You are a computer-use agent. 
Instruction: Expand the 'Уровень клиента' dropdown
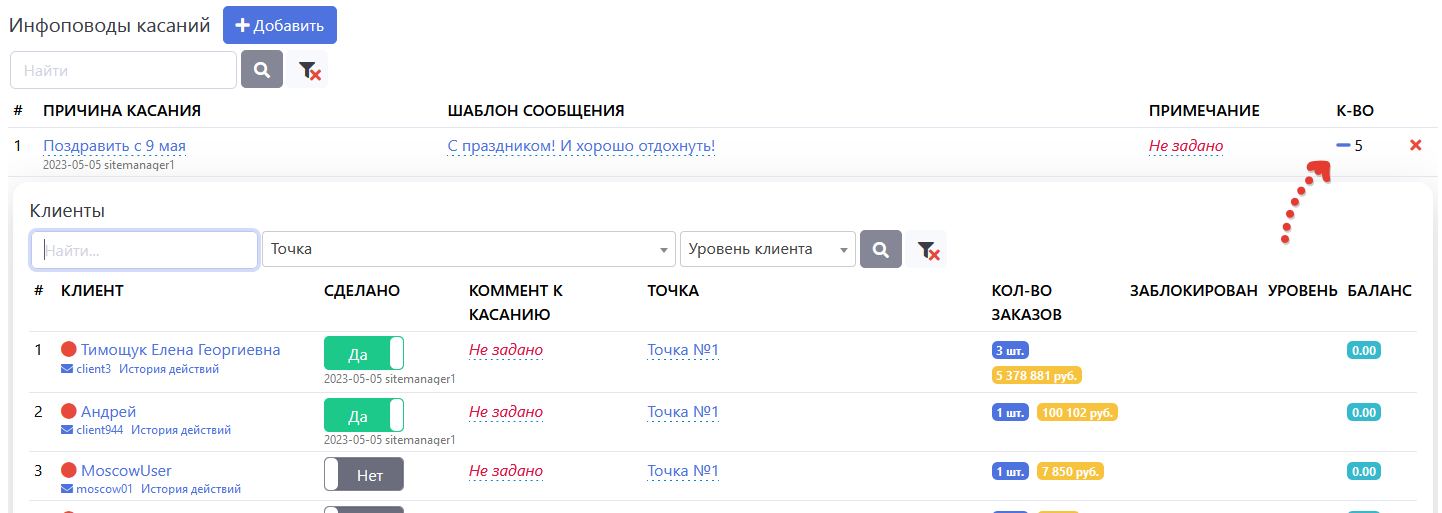[767, 250]
